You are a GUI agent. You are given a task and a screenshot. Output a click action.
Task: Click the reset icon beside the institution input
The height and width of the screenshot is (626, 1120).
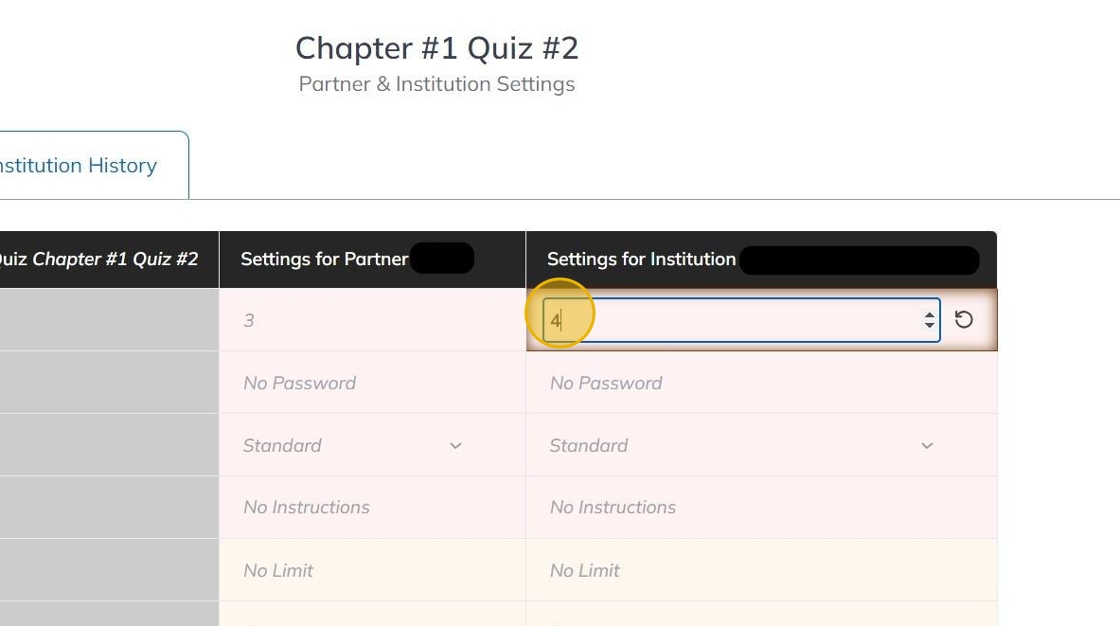coord(964,320)
